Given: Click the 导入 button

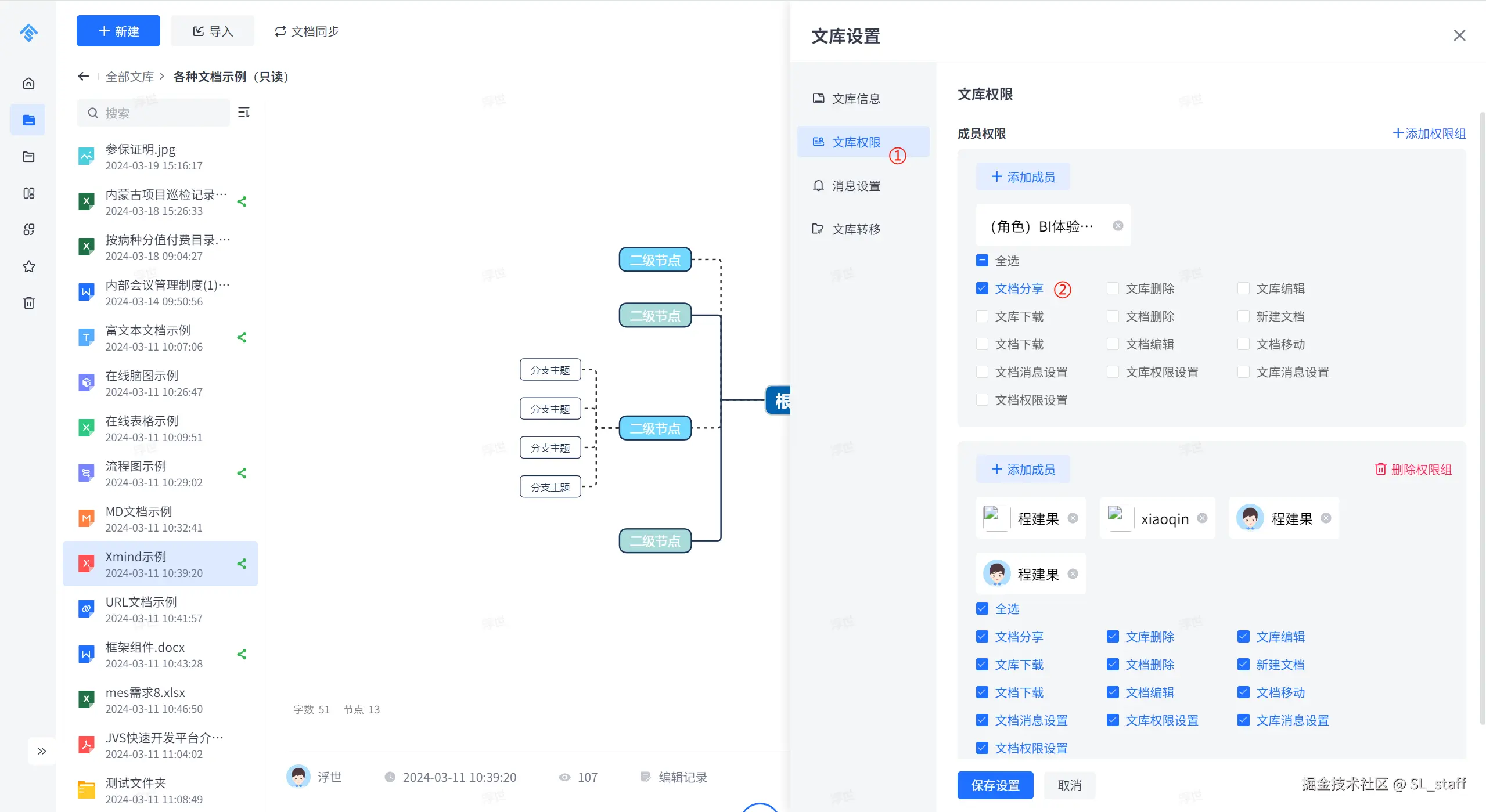Looking at the screenshot, I should [213, 31].
